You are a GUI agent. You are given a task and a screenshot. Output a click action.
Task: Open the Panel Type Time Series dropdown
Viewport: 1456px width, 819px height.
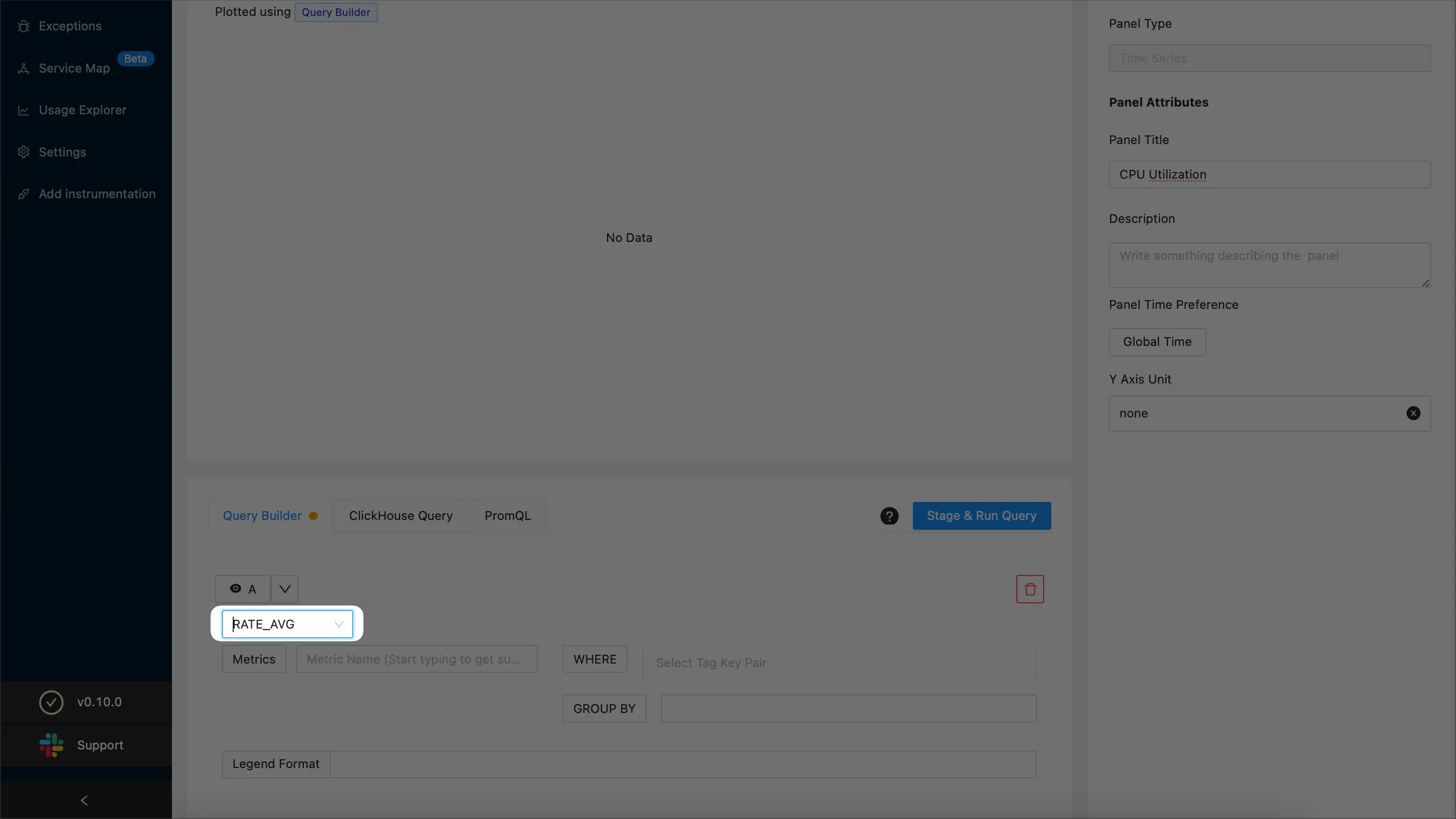click(1270, 58)
